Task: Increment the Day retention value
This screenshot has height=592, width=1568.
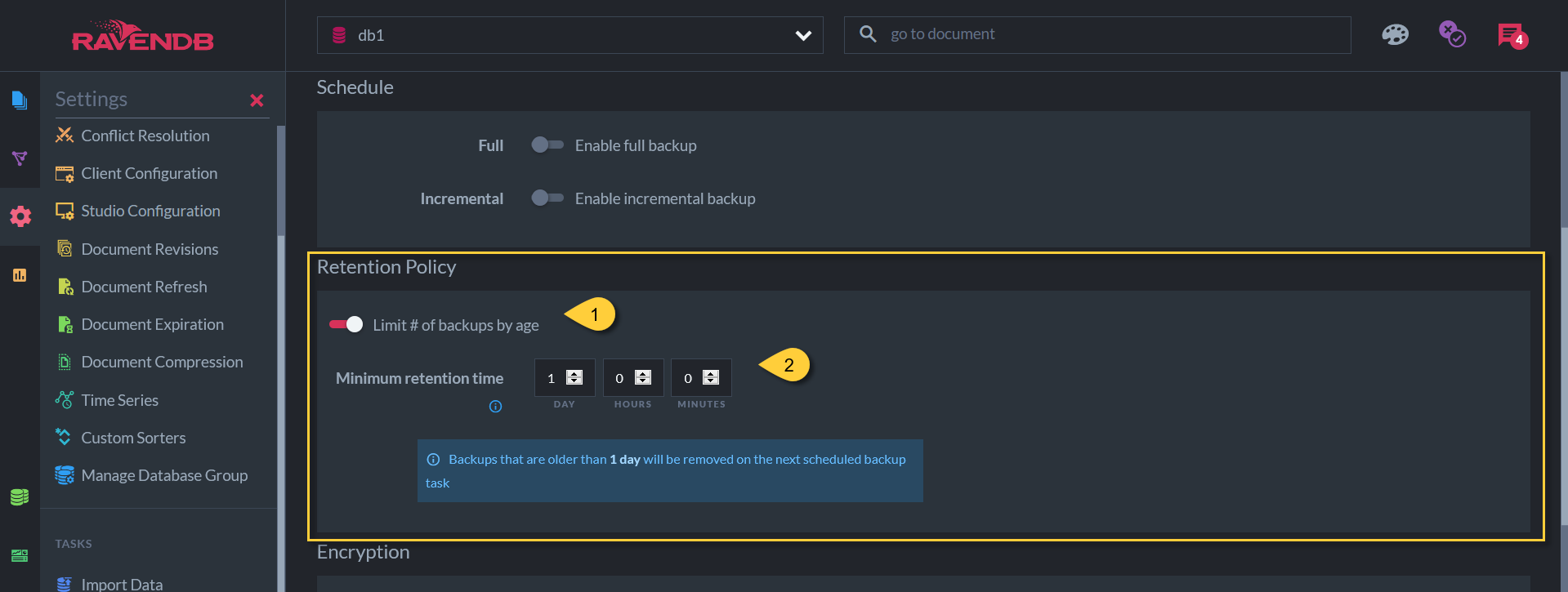Action: [574, 373]
